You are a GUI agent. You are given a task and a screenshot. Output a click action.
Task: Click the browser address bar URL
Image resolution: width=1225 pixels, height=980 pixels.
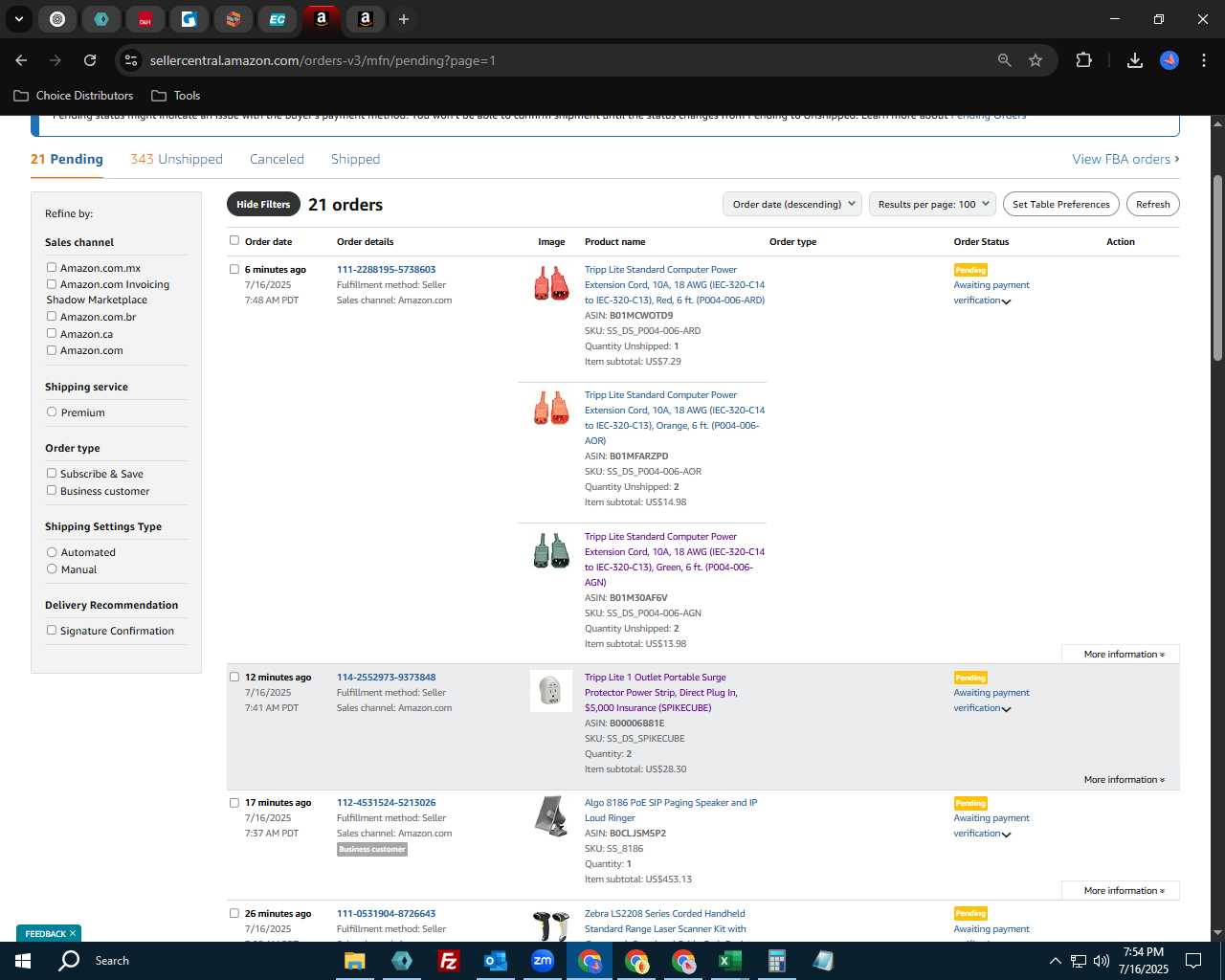coord(323,60)
